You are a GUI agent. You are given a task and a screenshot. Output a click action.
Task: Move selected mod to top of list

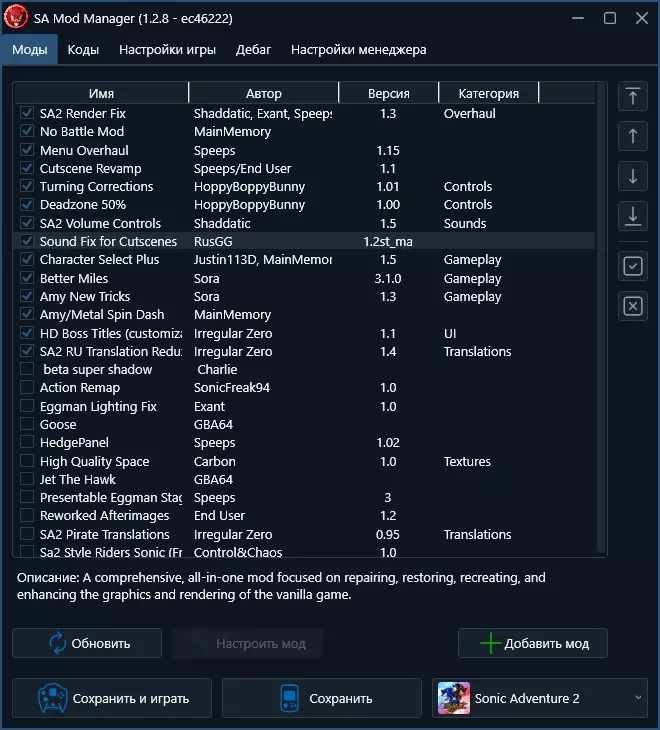click(633, 96)
